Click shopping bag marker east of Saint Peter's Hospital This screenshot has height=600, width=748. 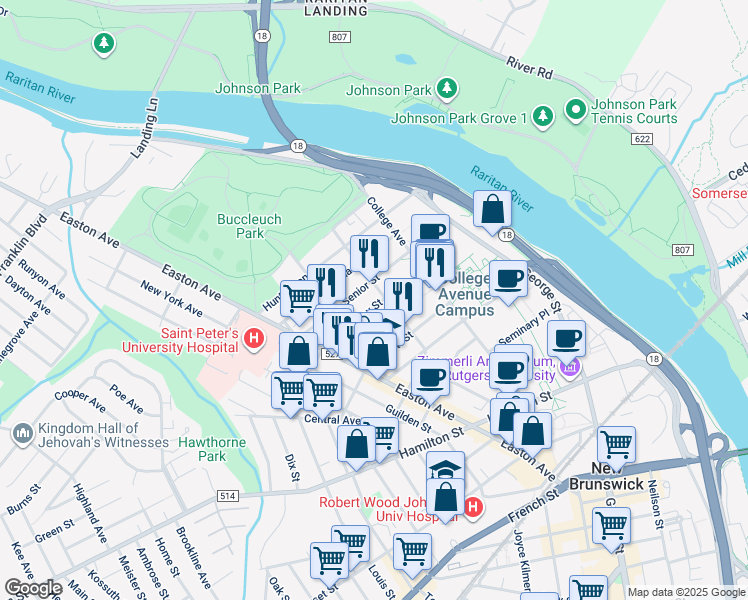299,353
